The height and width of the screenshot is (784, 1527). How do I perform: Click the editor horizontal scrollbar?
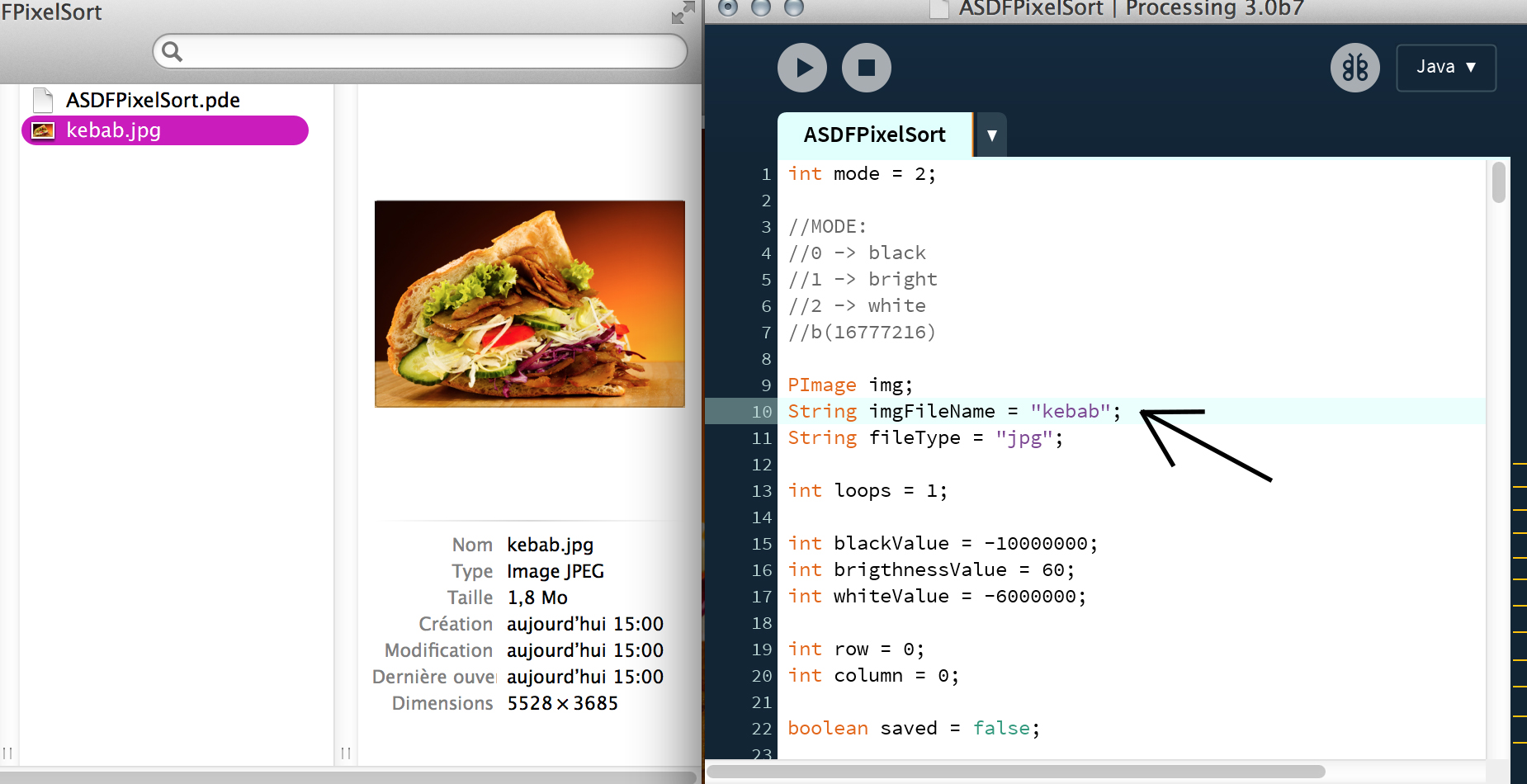1016,772
